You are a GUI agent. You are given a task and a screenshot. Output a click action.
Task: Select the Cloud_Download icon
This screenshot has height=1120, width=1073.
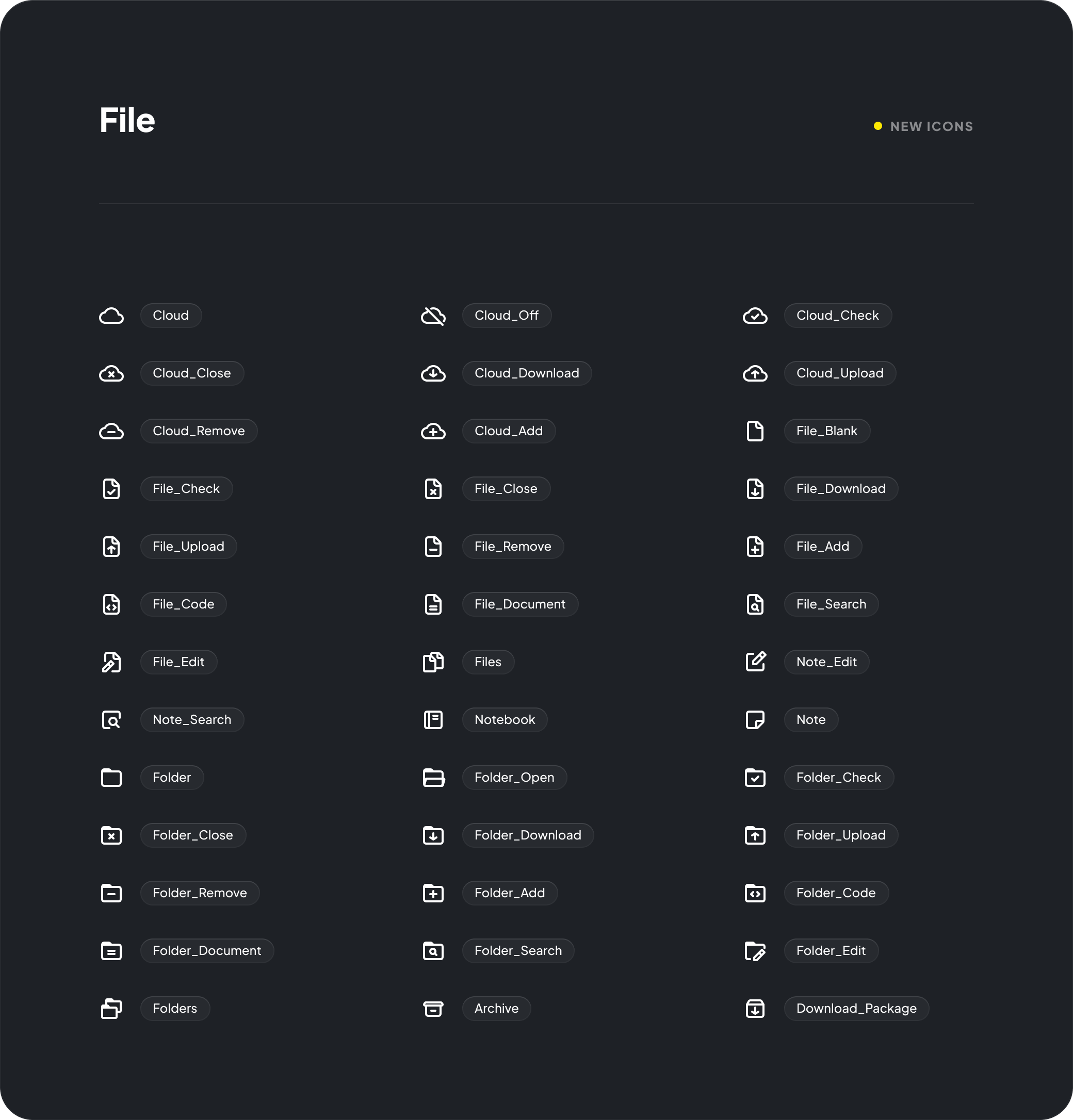[433, 374]
